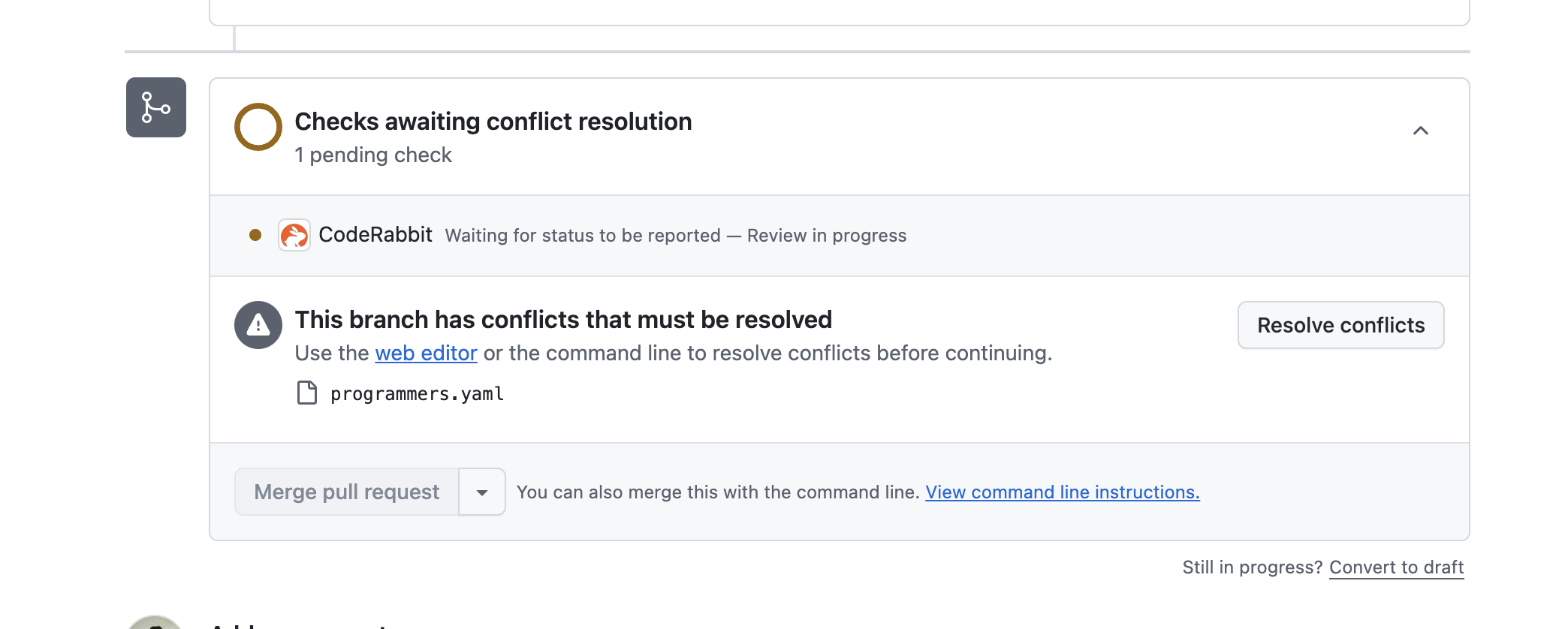The height and width of the screenshot is (629, 1568).
Task: Click the file icon beside programmers.yaml
Action: coord(307,393)
